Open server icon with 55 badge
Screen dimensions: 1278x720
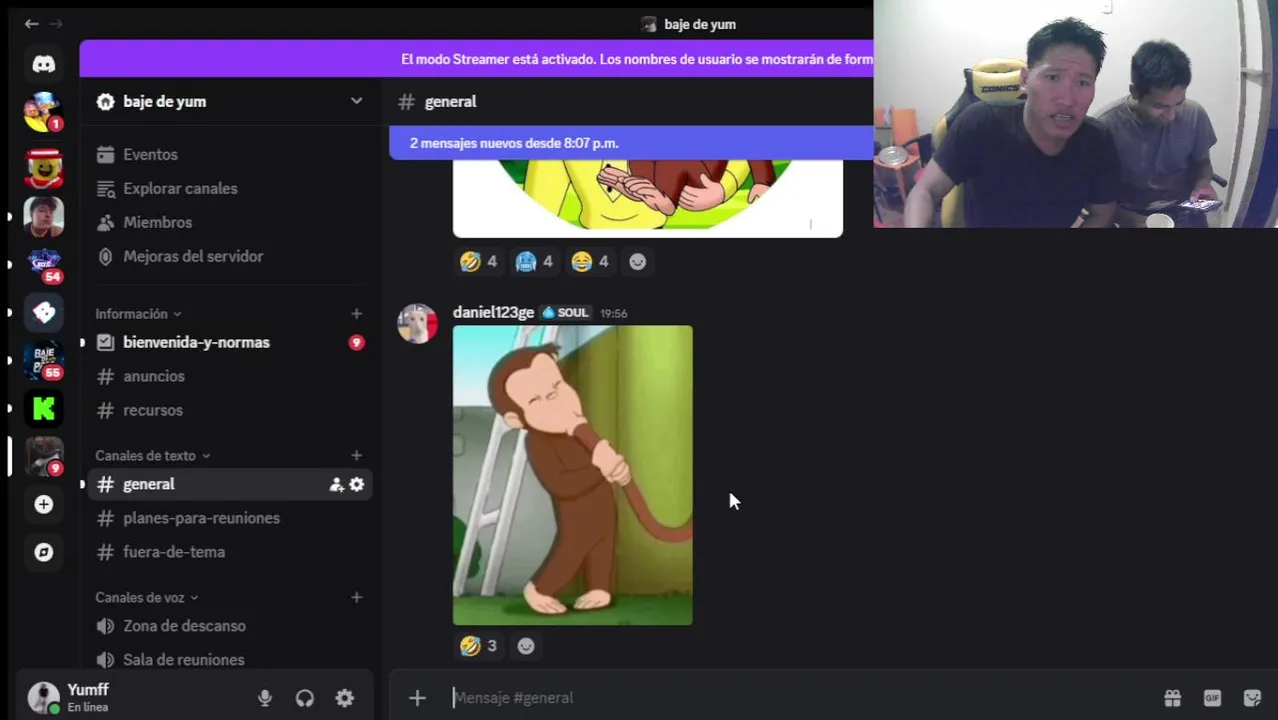[x=43, y=360]
